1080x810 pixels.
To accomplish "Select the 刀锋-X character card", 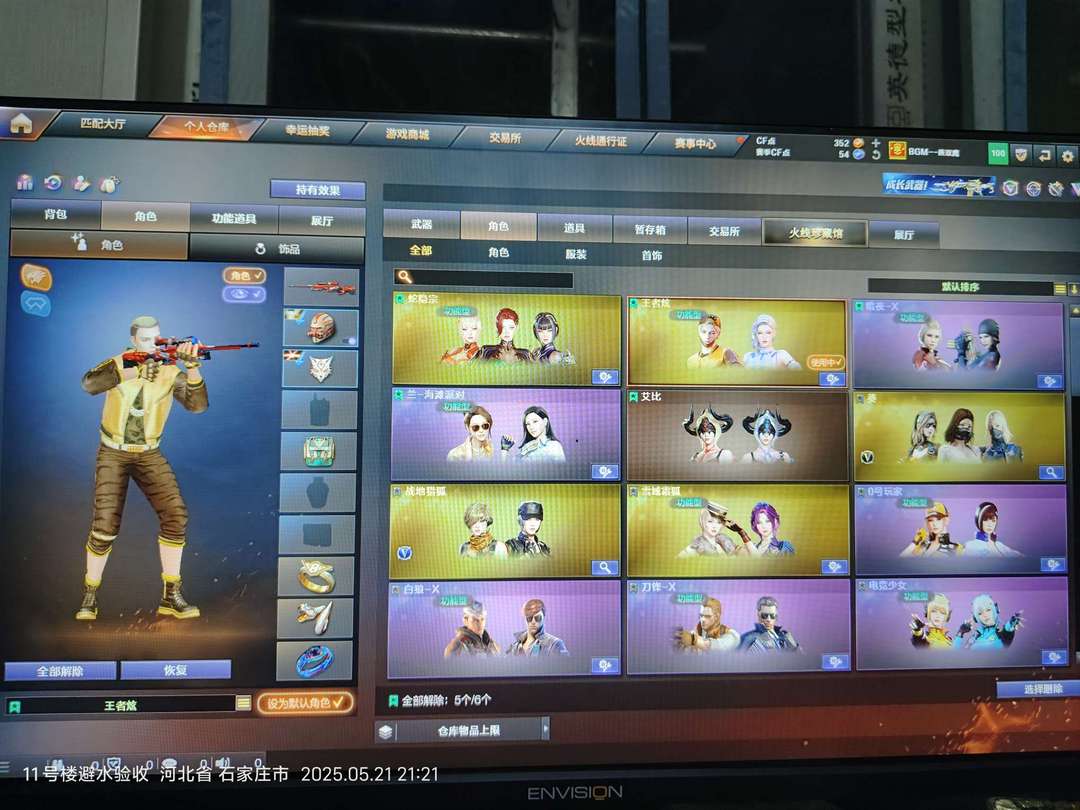I will tap(738, 627).
